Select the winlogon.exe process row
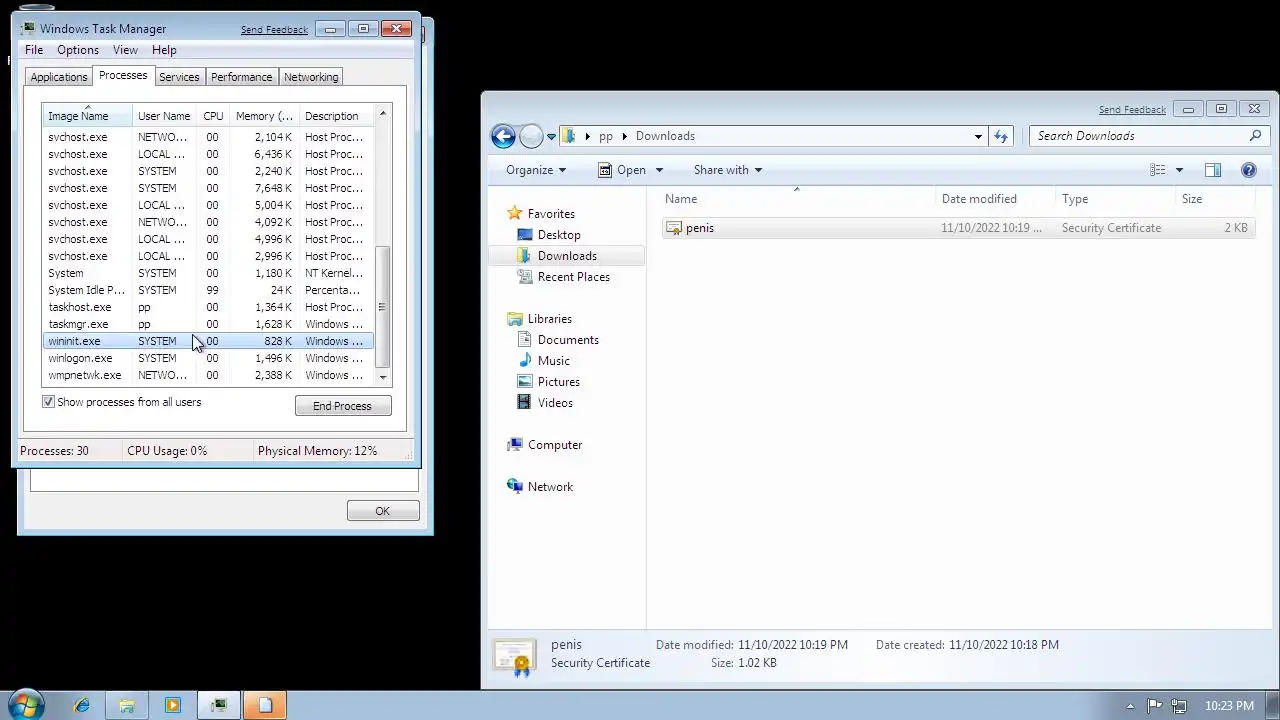 click(x=207, y=358)
